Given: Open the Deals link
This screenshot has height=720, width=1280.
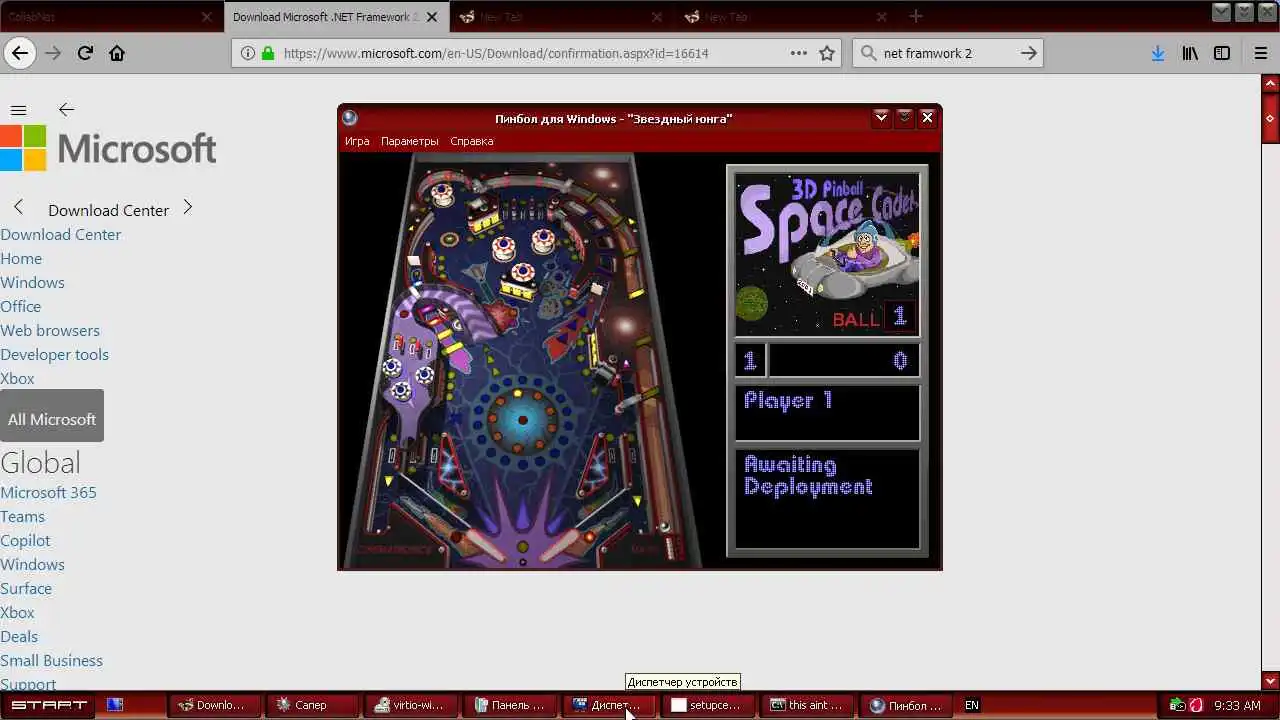Looking at the screenshot, I should tap(19, 636).
